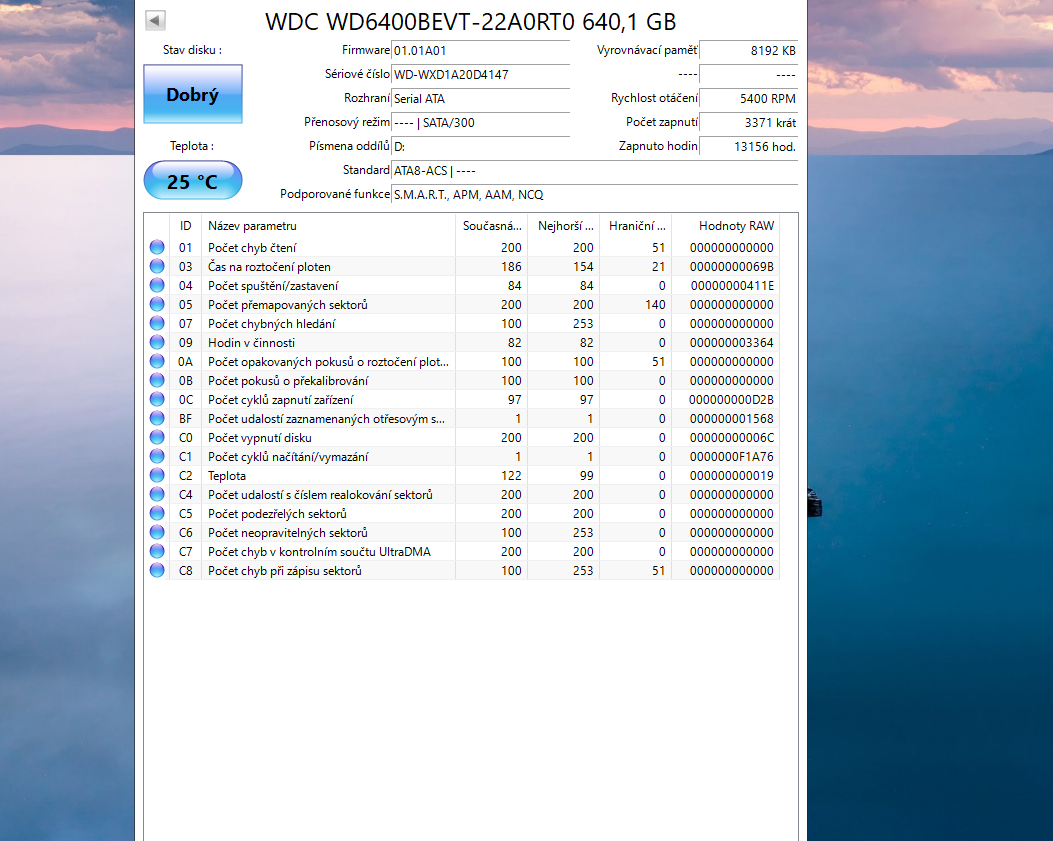Click the health icon for attribute C4
Image resolution: width=1053 pixels, height=841 pixels.
click(157, 494)
